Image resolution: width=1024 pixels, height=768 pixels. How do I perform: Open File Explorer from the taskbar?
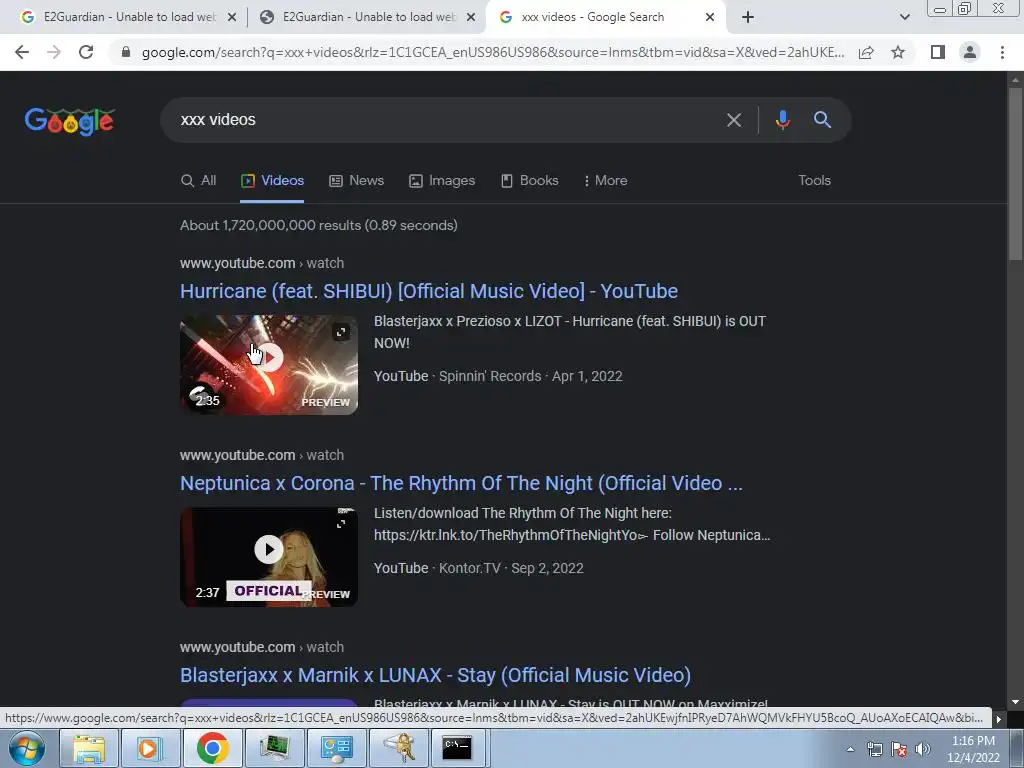tap(89, 748)
